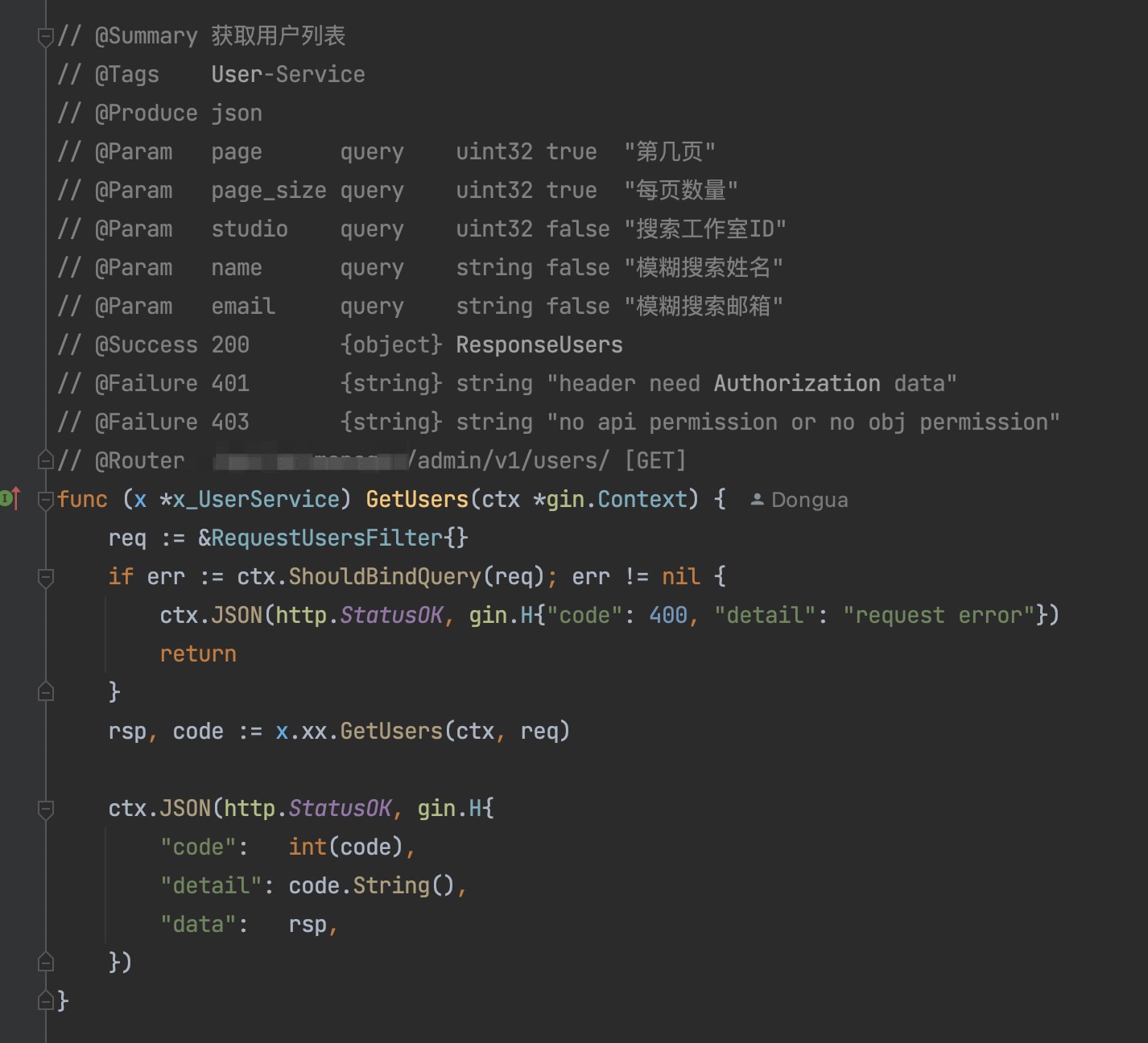This screenshot has height=1043, width=1148.
Task: Collapse the if err block fold marker
Action: [x=46, y=577]
